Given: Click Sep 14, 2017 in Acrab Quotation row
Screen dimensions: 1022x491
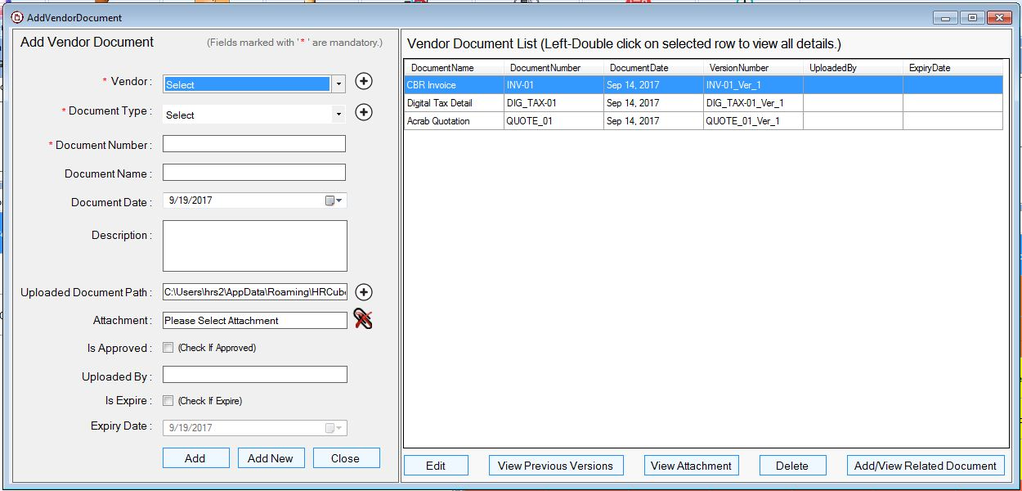Looking at the screenshot, I should coord(654,121).
